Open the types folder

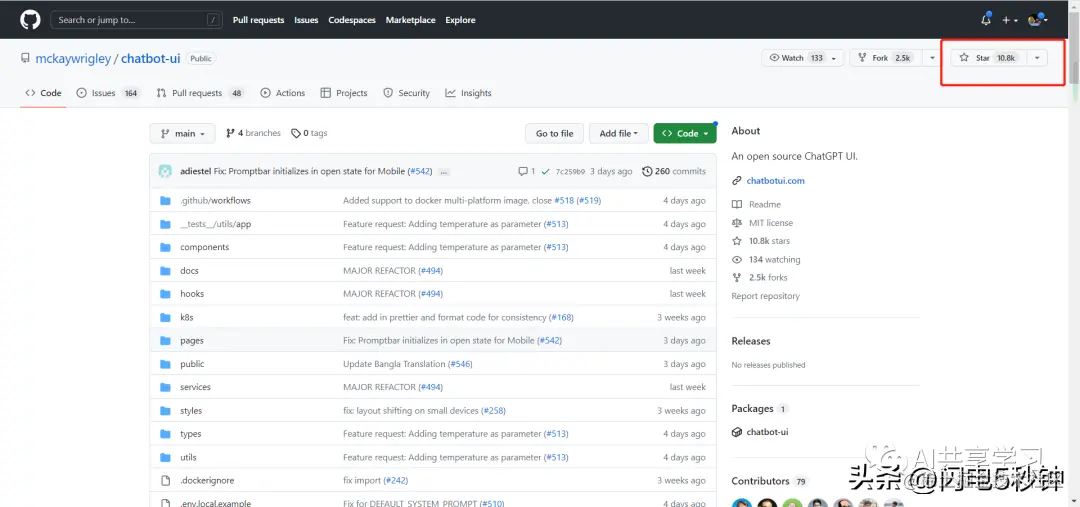pos(191,434)
